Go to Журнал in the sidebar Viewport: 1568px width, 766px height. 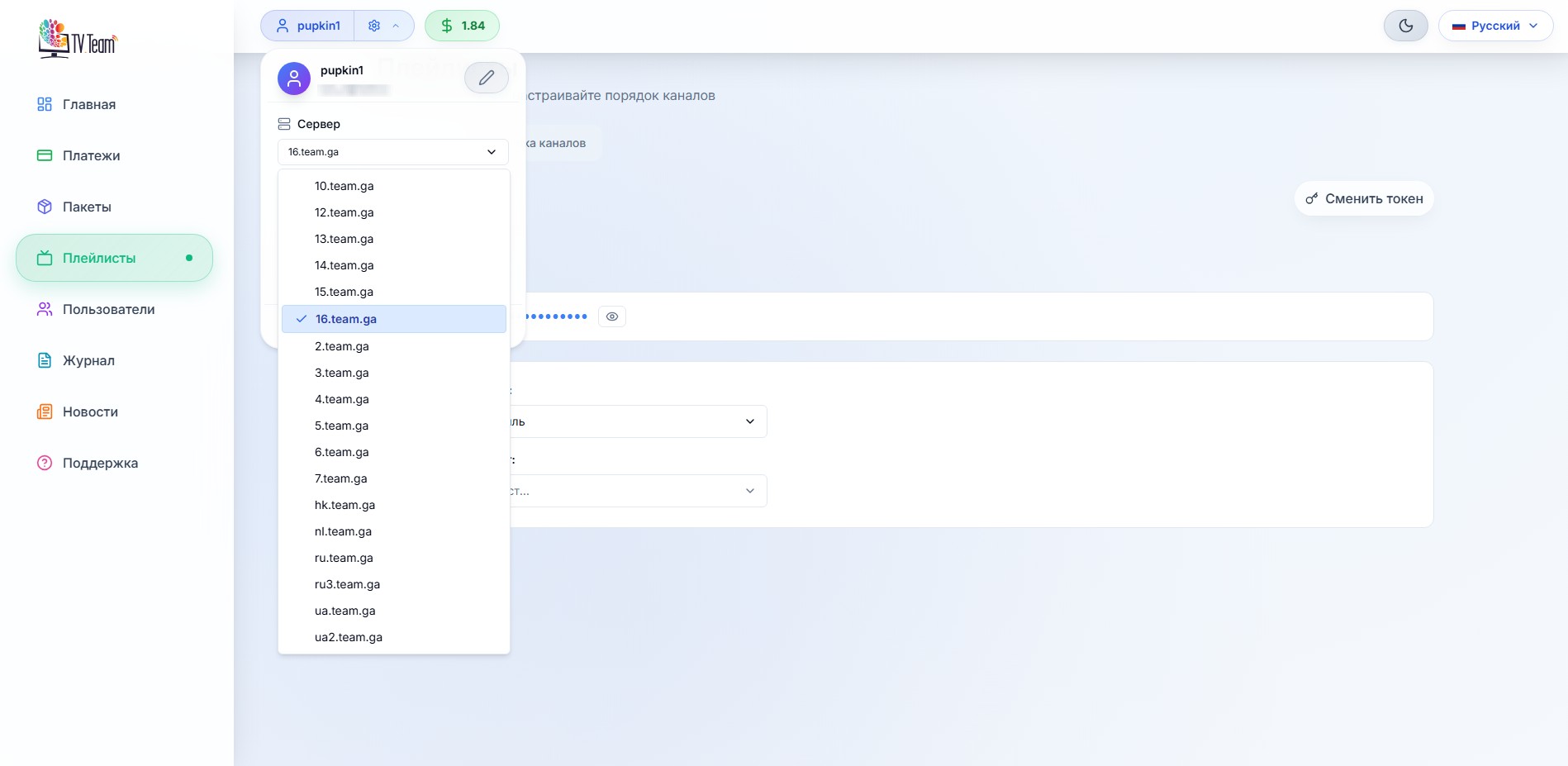[x=88, y=360]
